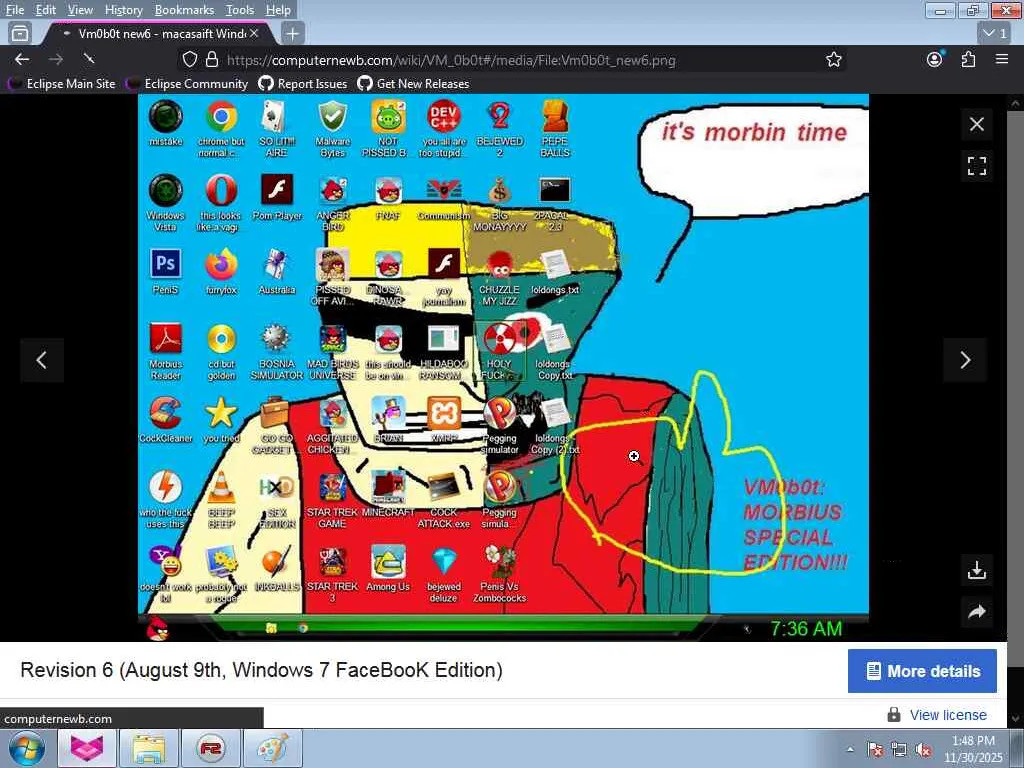Open Get New Releases bookmark

(x=413, y=84)
